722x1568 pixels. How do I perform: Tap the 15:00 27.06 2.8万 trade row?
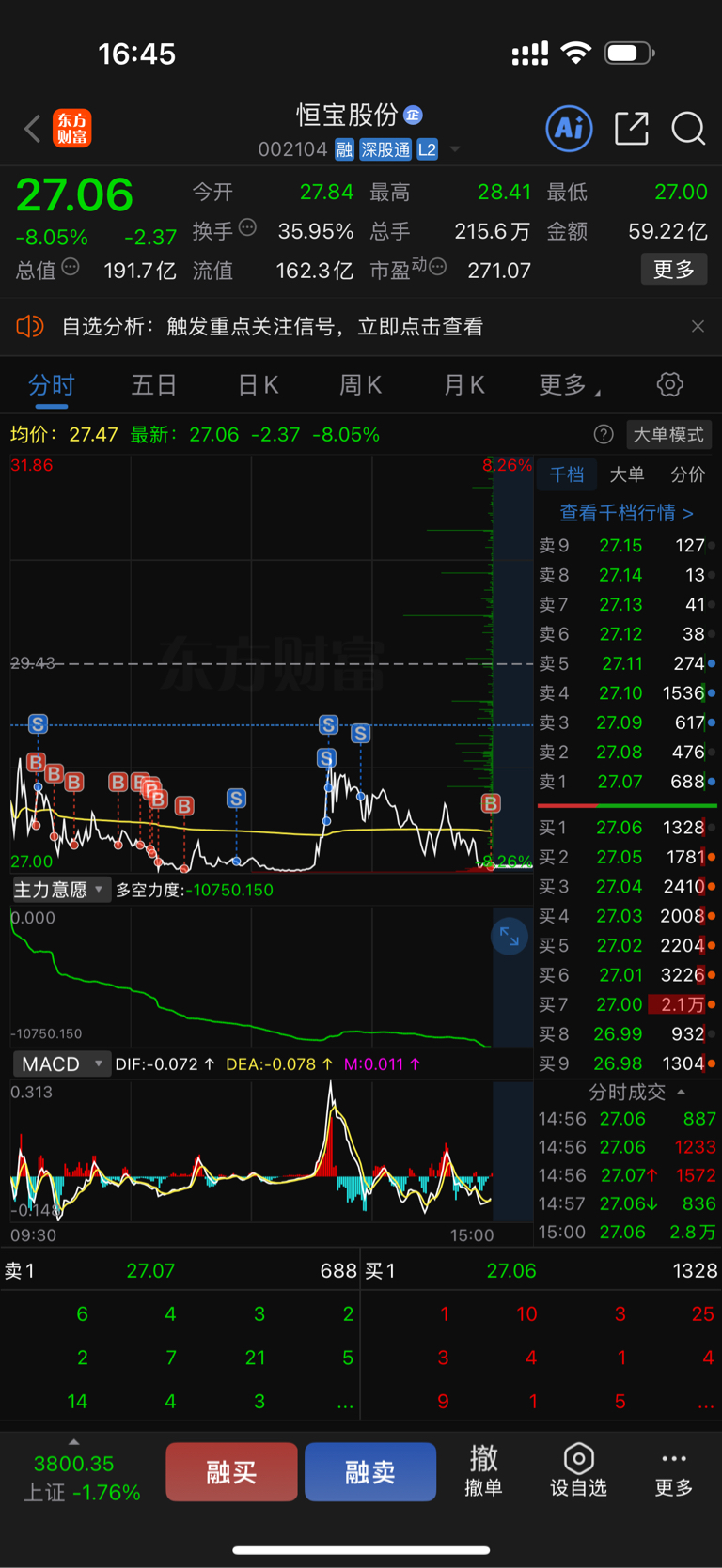click(627, 1232)
